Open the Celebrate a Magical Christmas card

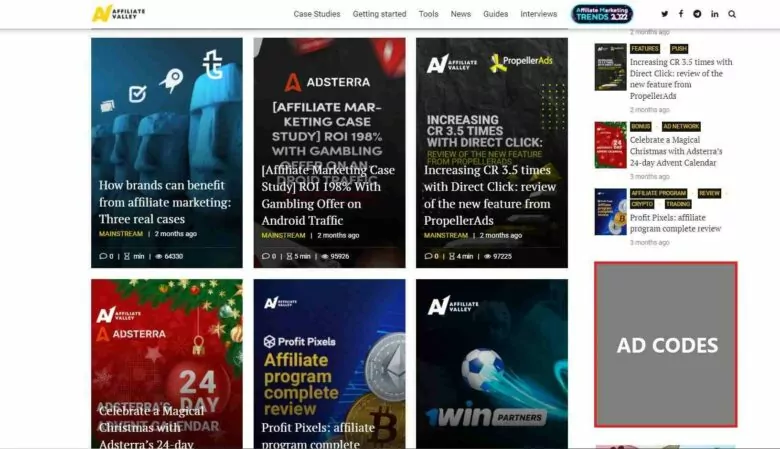pos(167,364)
